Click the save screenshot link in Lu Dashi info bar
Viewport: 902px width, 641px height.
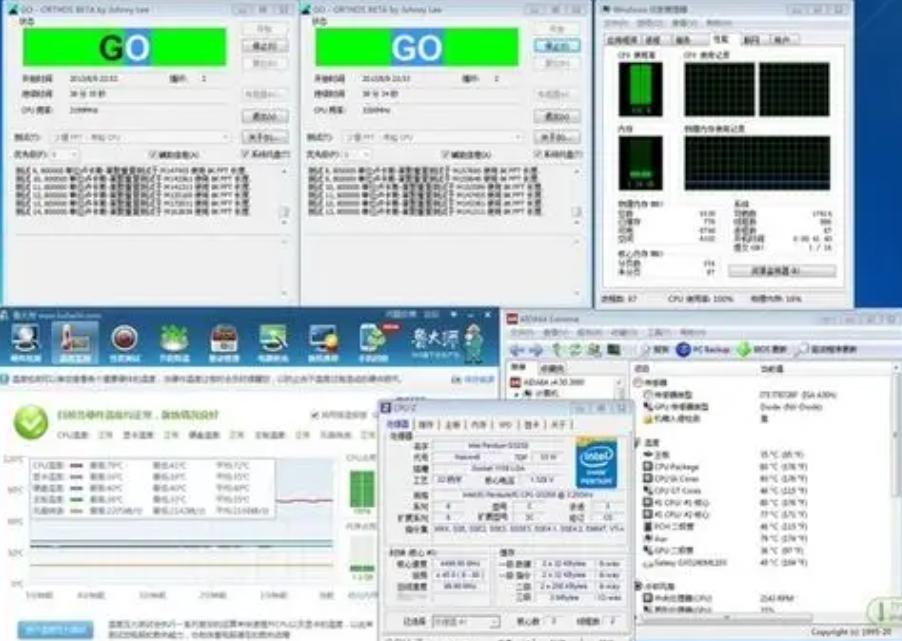(x=473, y=379)
